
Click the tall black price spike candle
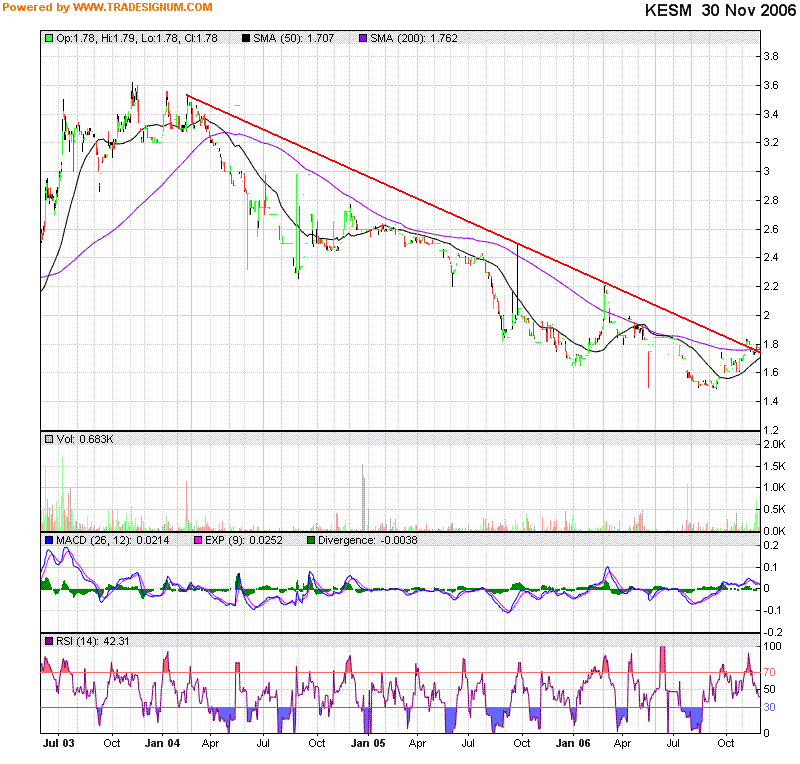click(x=517, y=279)
